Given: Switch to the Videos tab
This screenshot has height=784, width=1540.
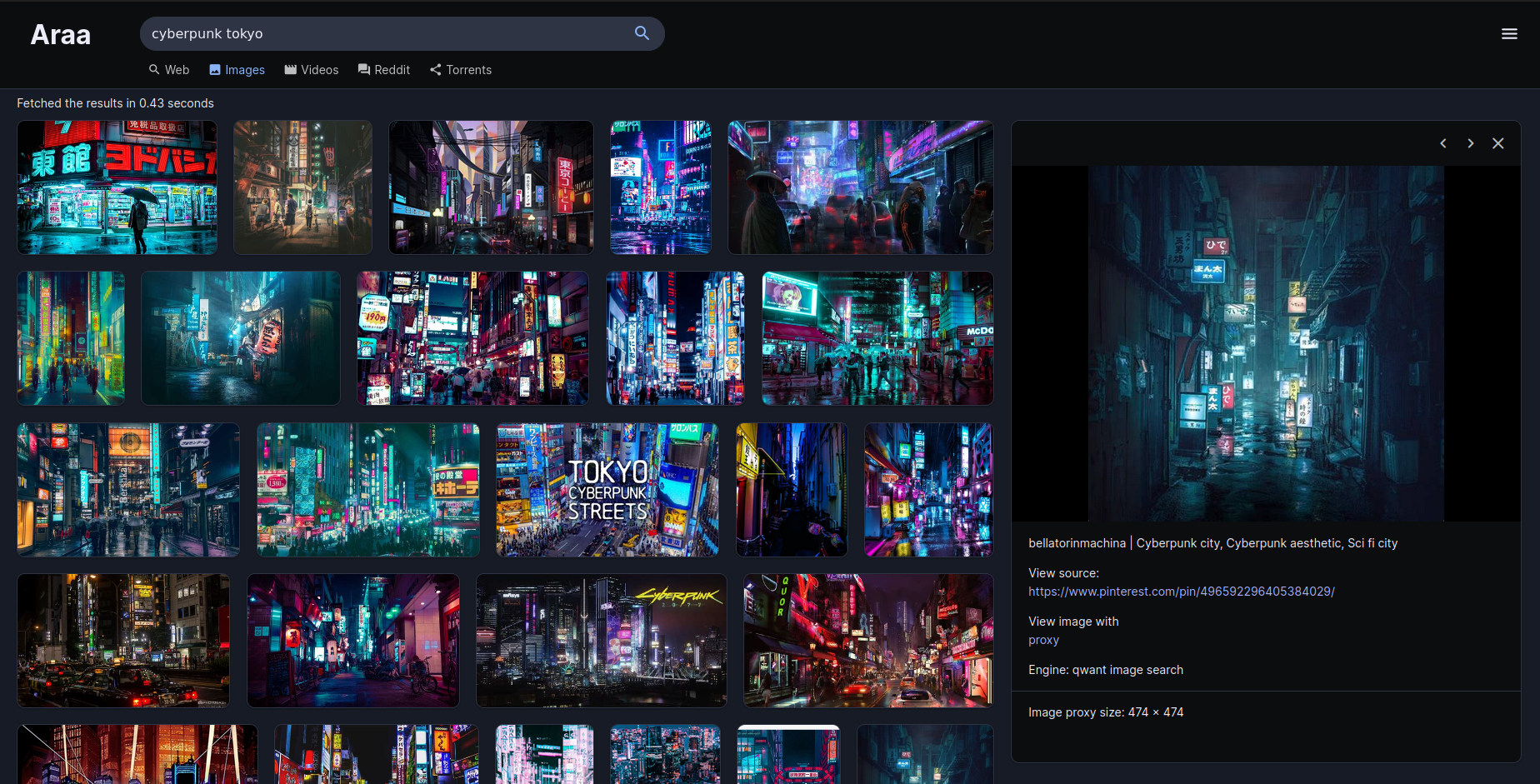Looking at the screenshot, I should point(312,70).
